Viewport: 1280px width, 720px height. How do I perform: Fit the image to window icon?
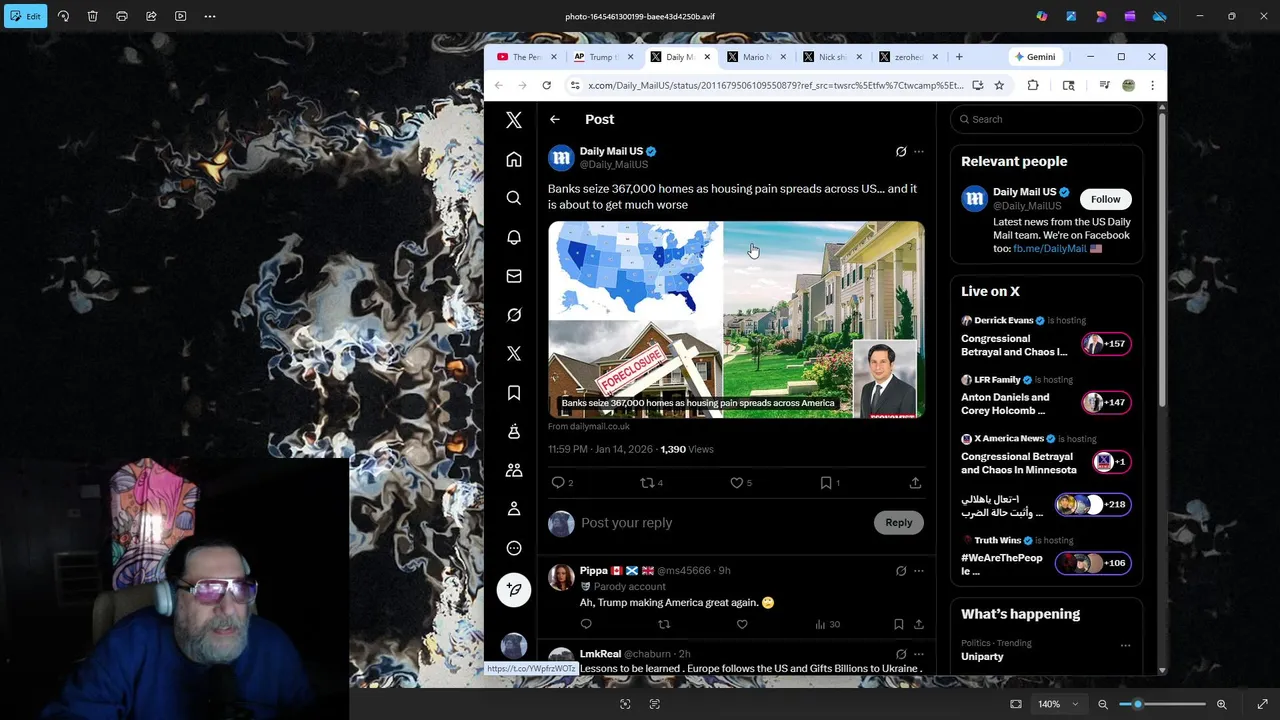coord(1016,704)
